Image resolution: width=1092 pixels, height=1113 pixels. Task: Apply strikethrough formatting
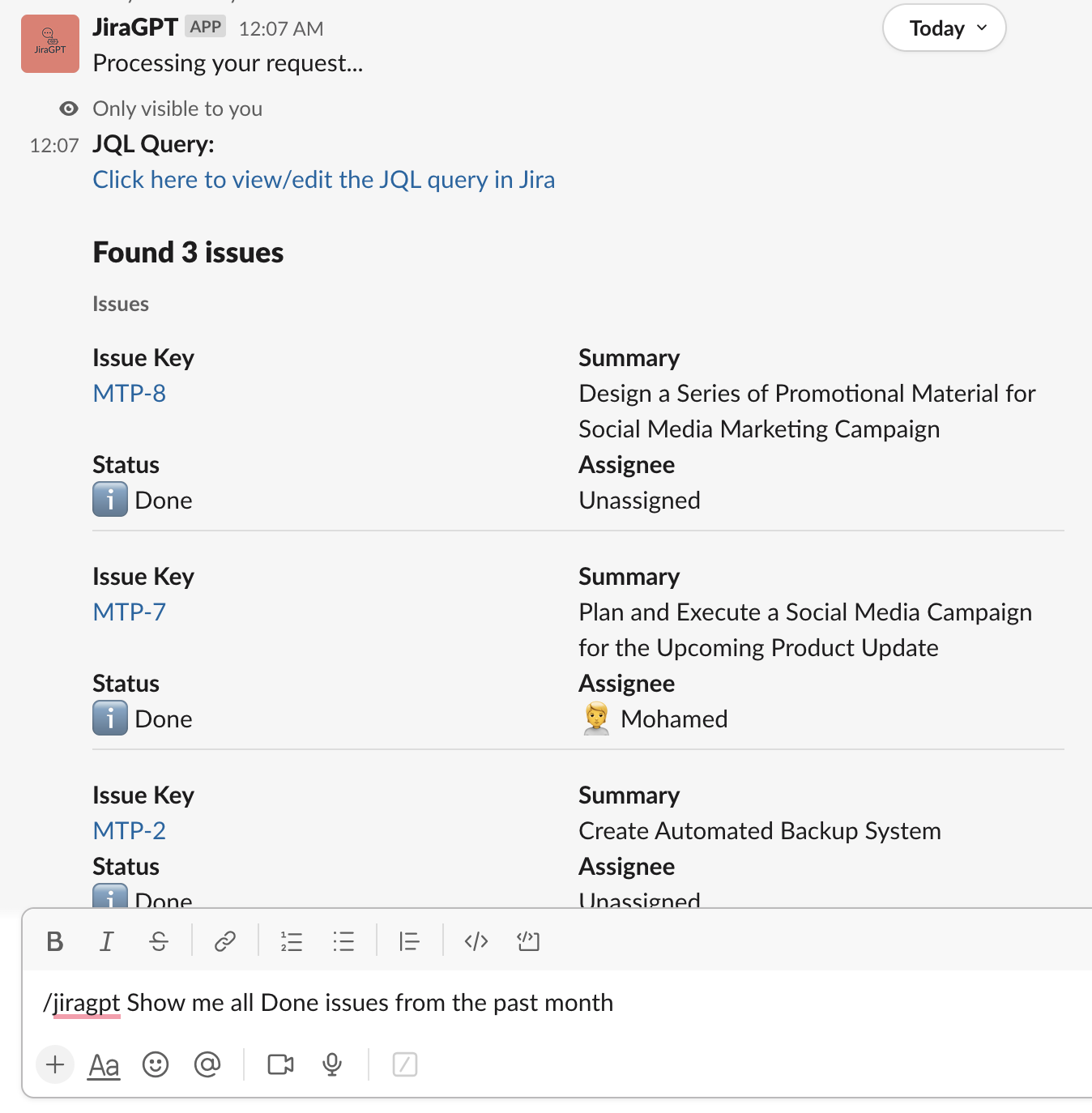click(159, 941)
